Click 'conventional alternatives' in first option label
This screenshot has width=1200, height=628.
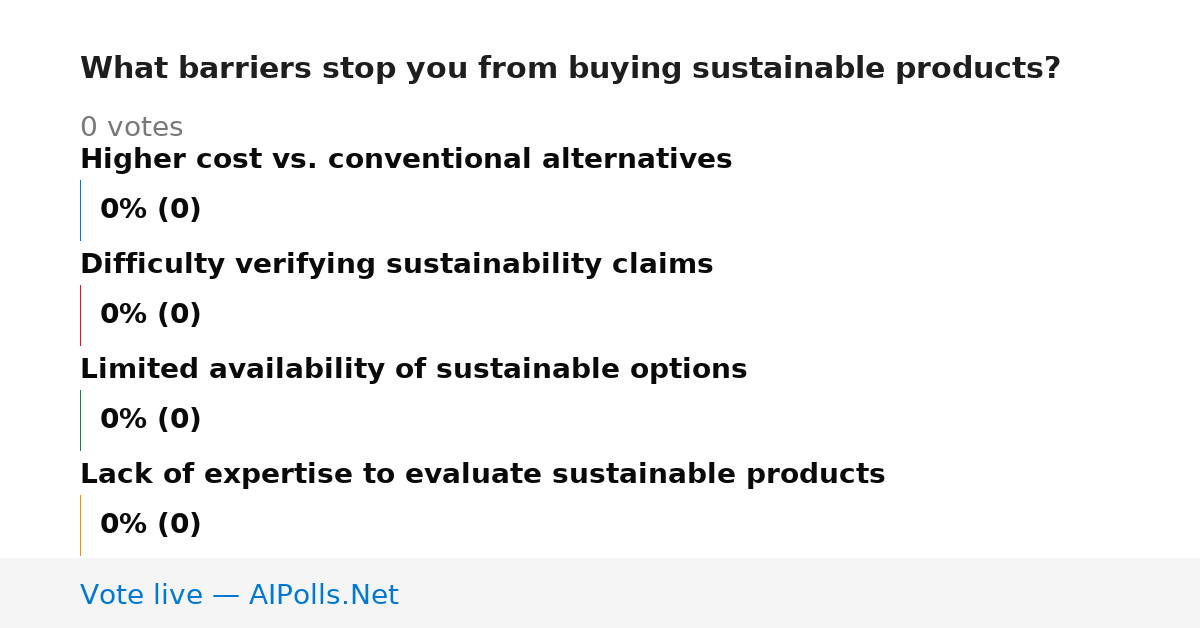(530, 160)
